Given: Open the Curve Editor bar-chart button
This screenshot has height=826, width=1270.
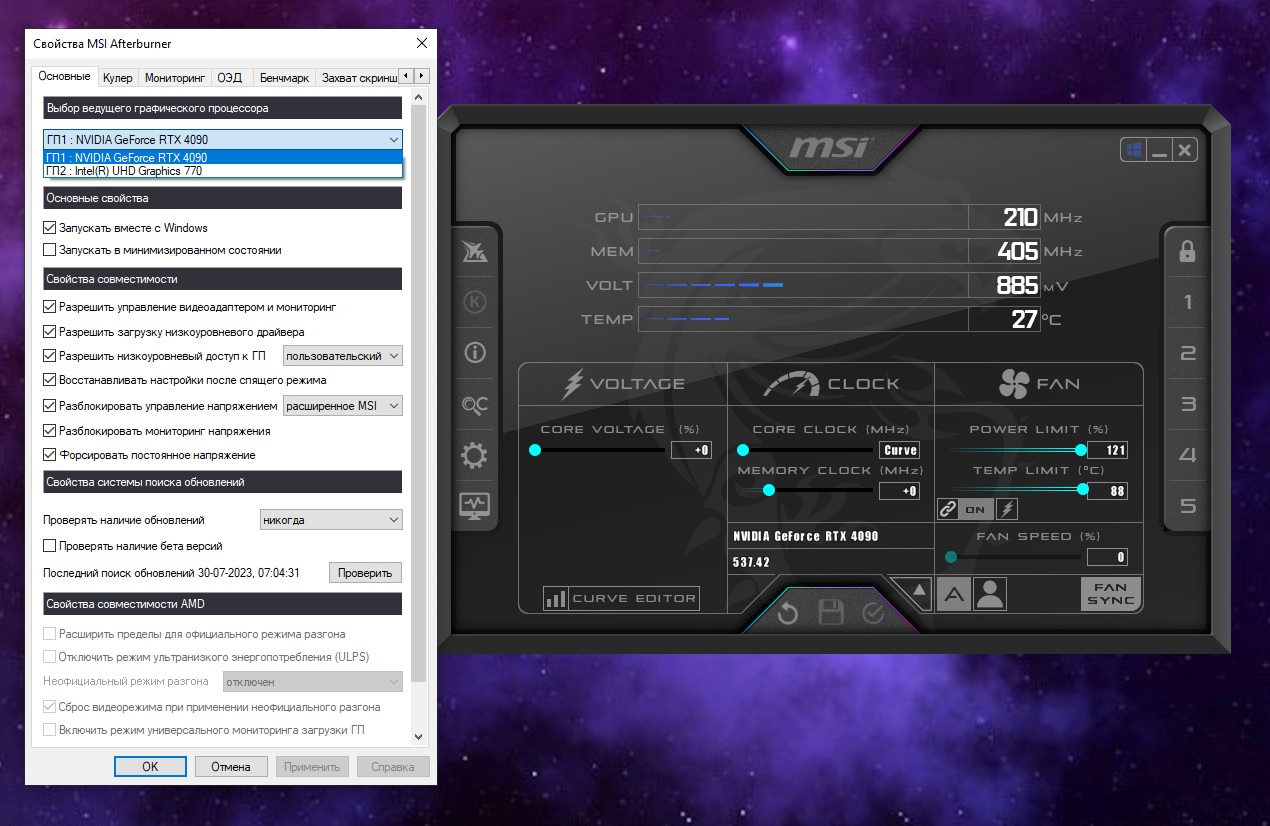Looking at the screenshot, I should 620,598.
